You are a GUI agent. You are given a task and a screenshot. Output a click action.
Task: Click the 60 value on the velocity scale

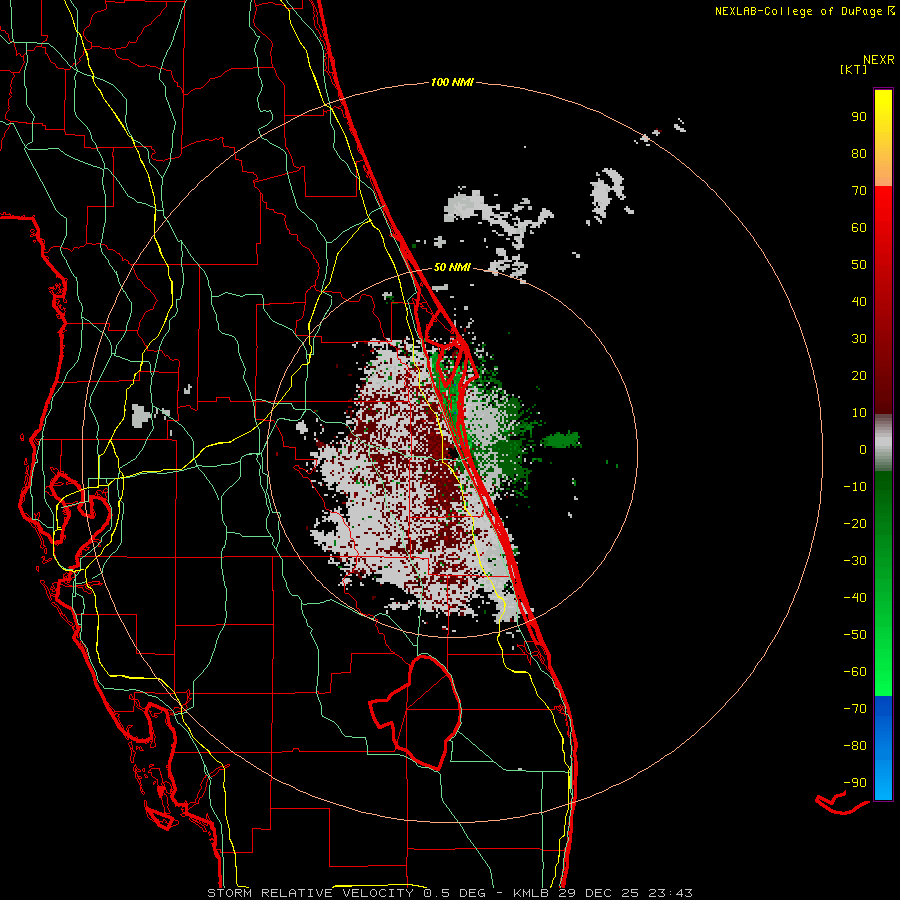[859, 228]
